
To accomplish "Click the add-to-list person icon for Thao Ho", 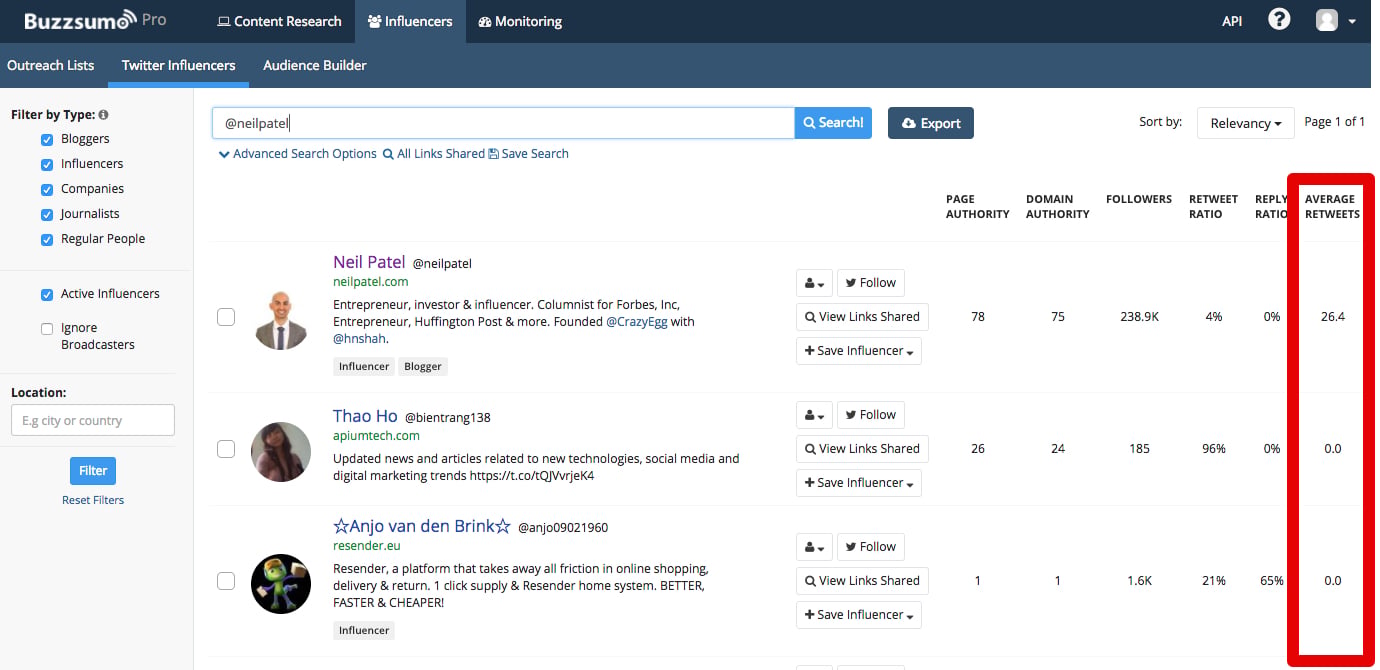I will 813,415.
